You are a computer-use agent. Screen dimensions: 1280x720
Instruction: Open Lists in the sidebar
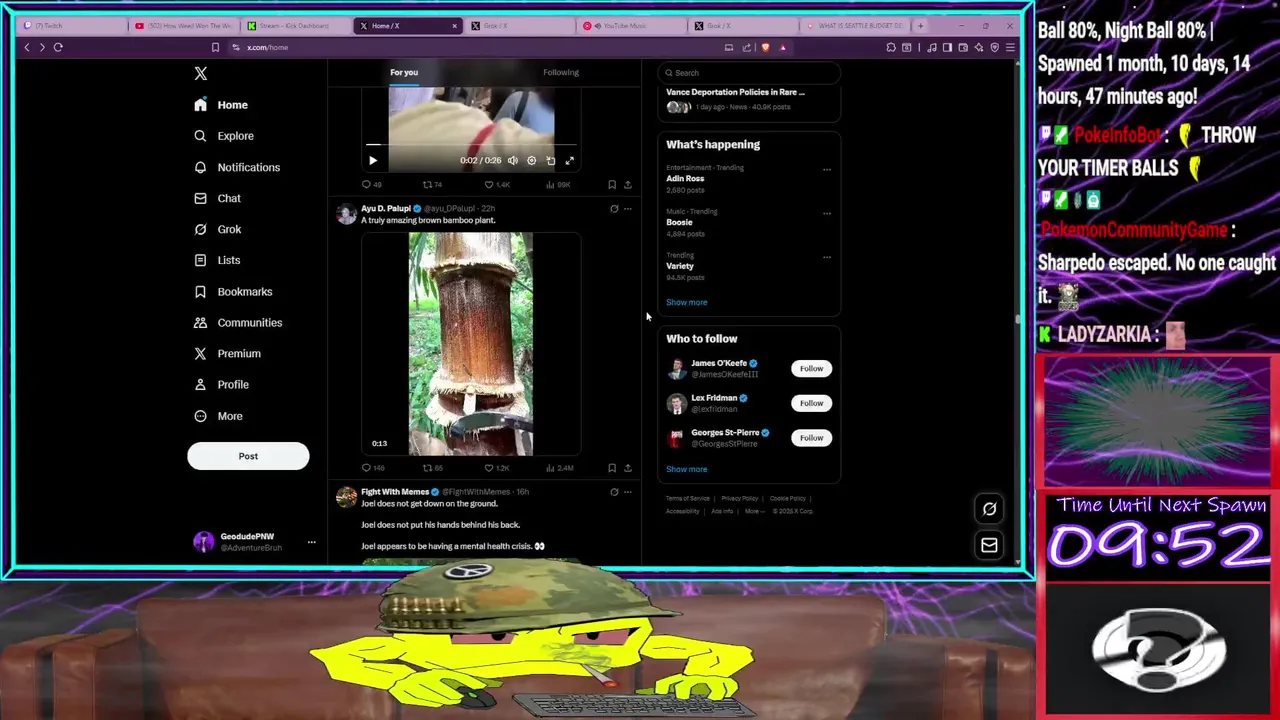[x=218, y=260]
